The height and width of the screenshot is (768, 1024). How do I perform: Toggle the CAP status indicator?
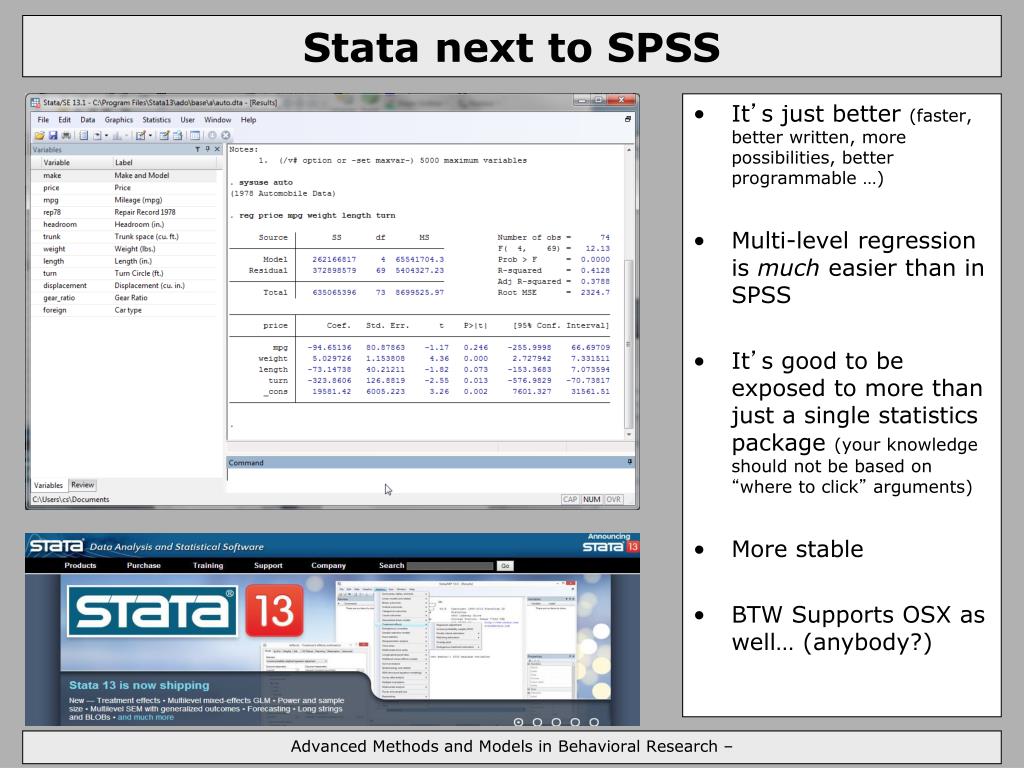(x=570, y=499)
